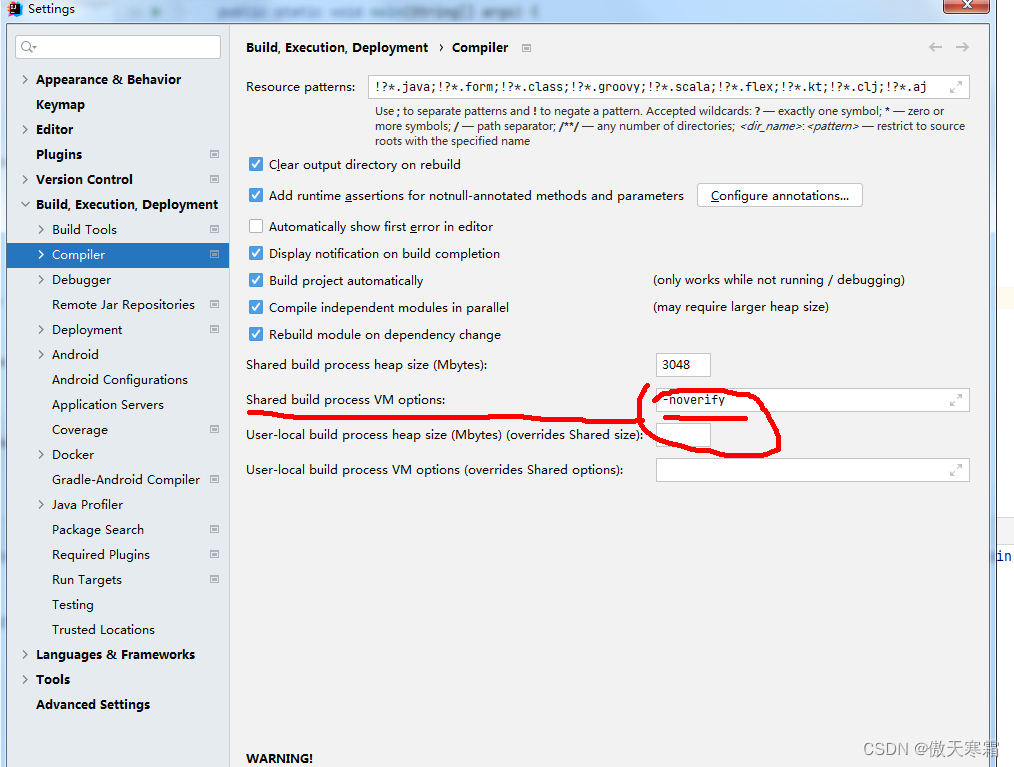Toggle Add runtime assertions for notnull-annotated methods
The height and width of the screenshot is (767, 1014).
(256, 195)
